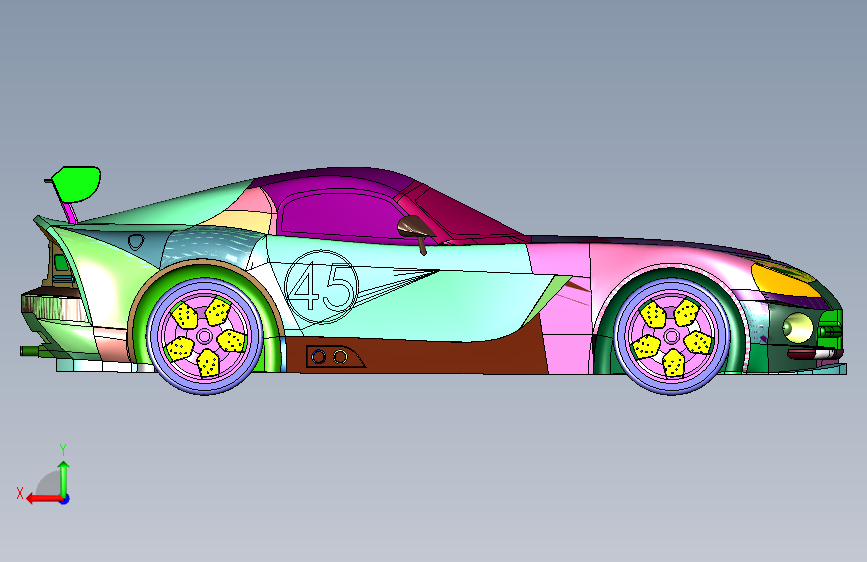Click the red X axis arrow of triad
This screenshot has height=562, width=867.
(43, 499)
